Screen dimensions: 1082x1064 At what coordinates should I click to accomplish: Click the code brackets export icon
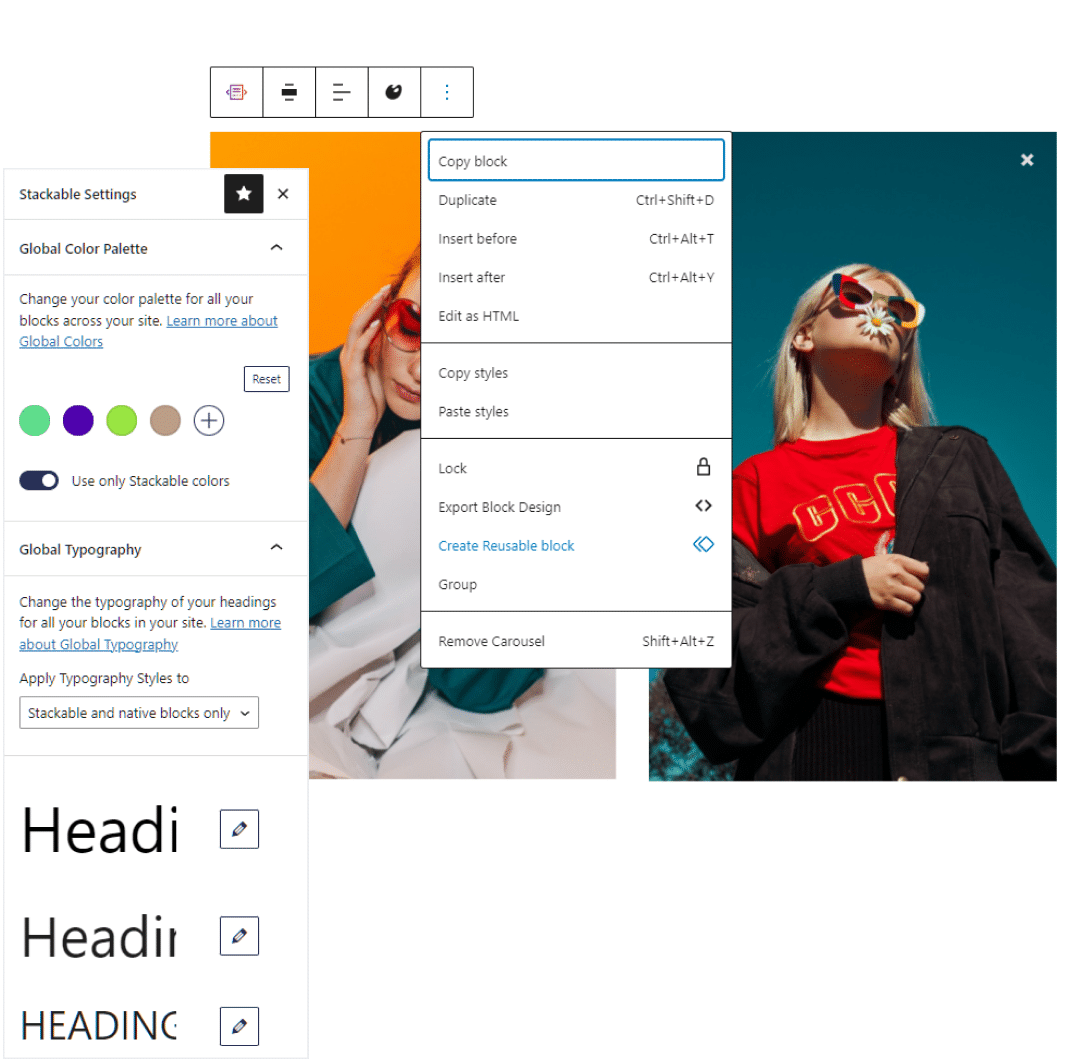[x=703, y=506]
